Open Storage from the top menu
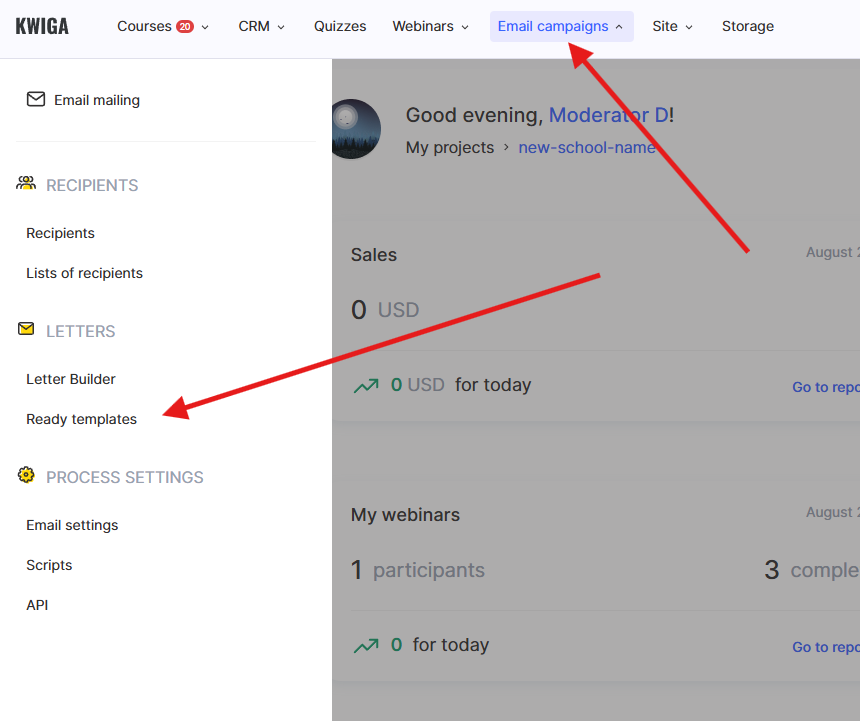 tap(748, 27)
